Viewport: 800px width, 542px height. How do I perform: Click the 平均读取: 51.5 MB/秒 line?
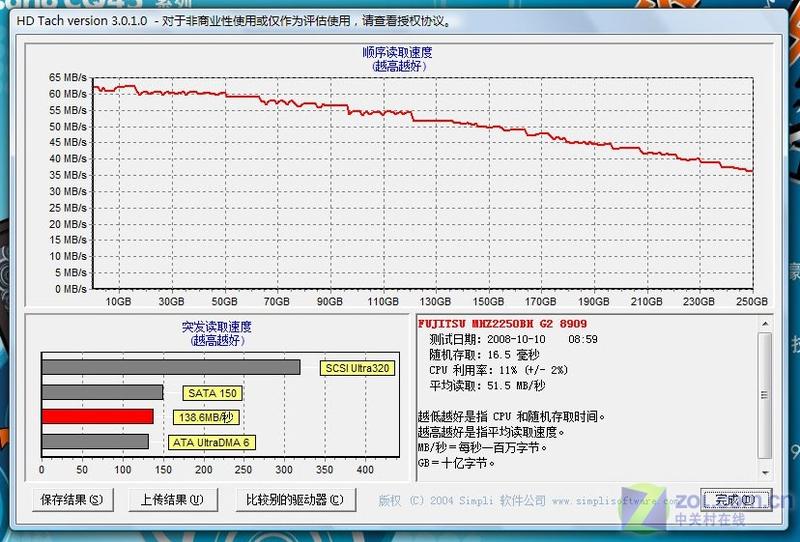487,386
